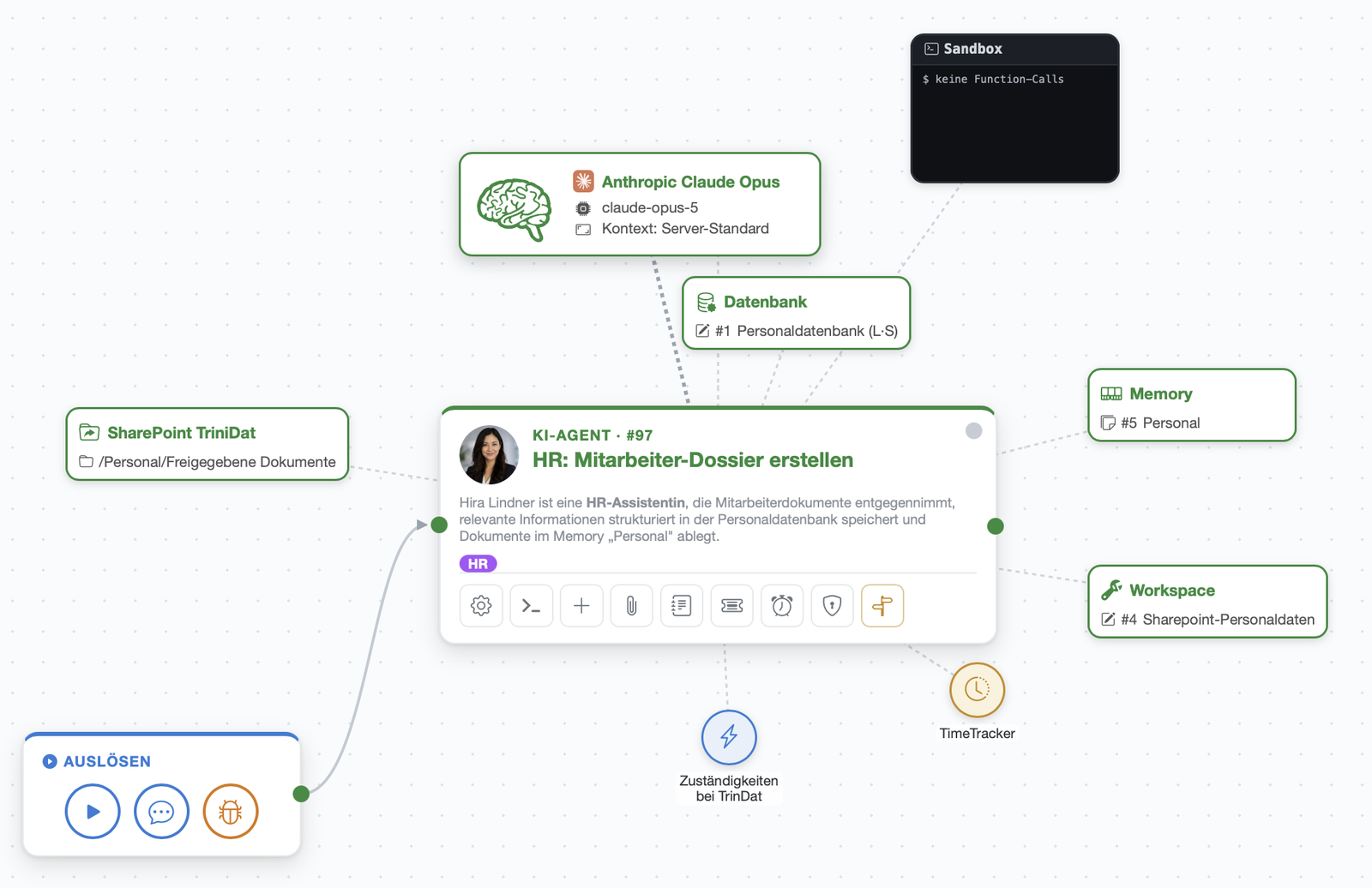Click the SharePoint TriniDat folder icon
This screenshot has height=888, width=1372.
coord(89,432)
